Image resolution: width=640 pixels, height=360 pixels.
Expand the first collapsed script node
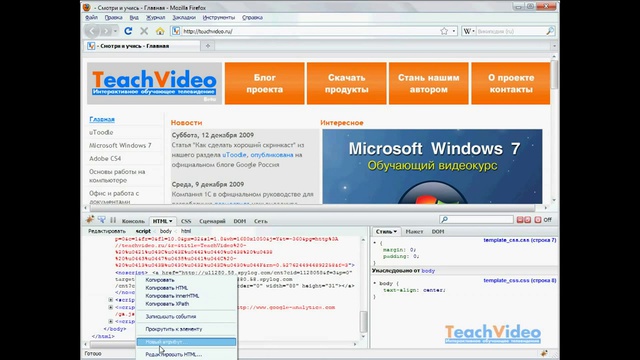pos(111,300)
